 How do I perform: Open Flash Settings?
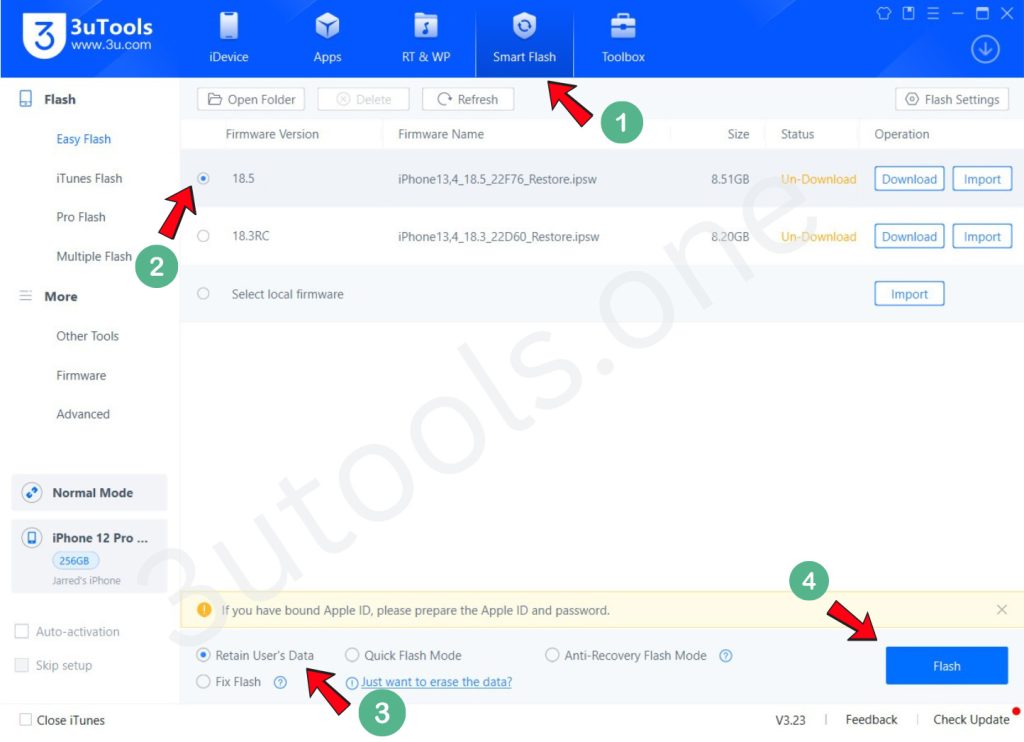(952, 99)
